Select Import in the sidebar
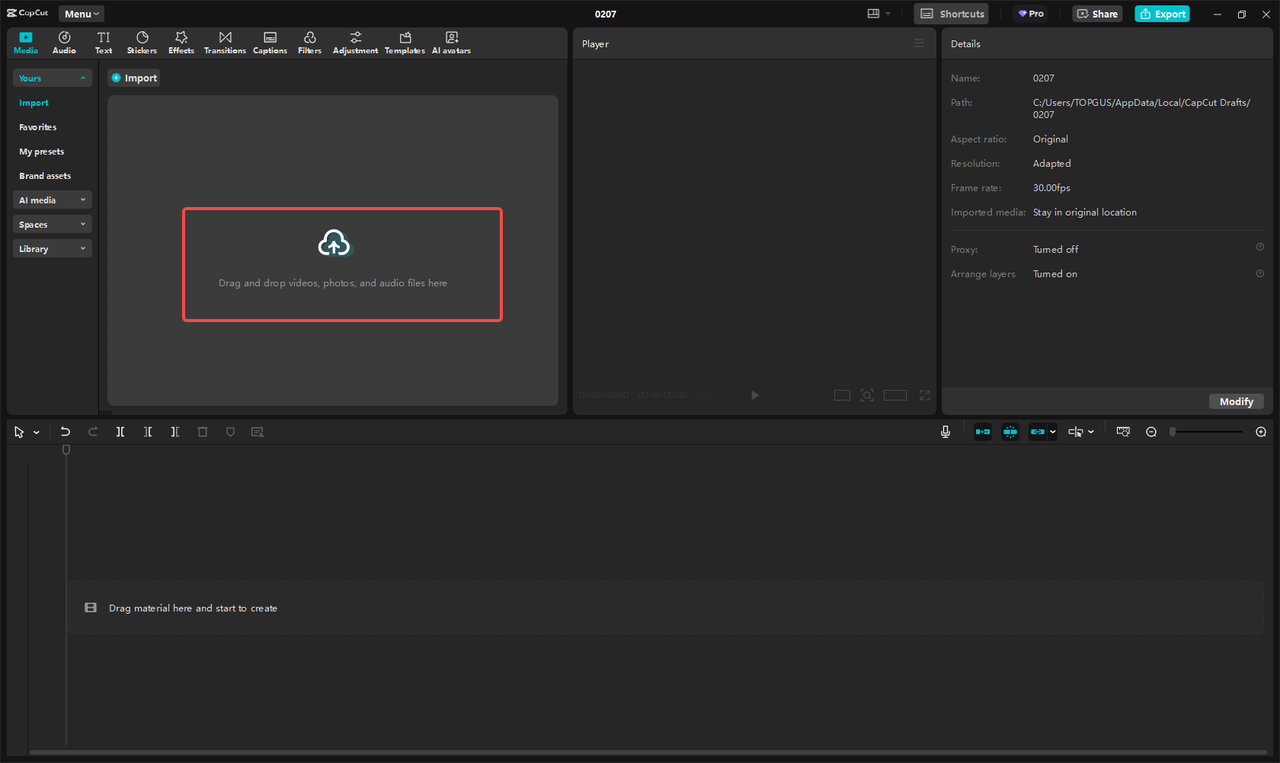 point(34,103)
